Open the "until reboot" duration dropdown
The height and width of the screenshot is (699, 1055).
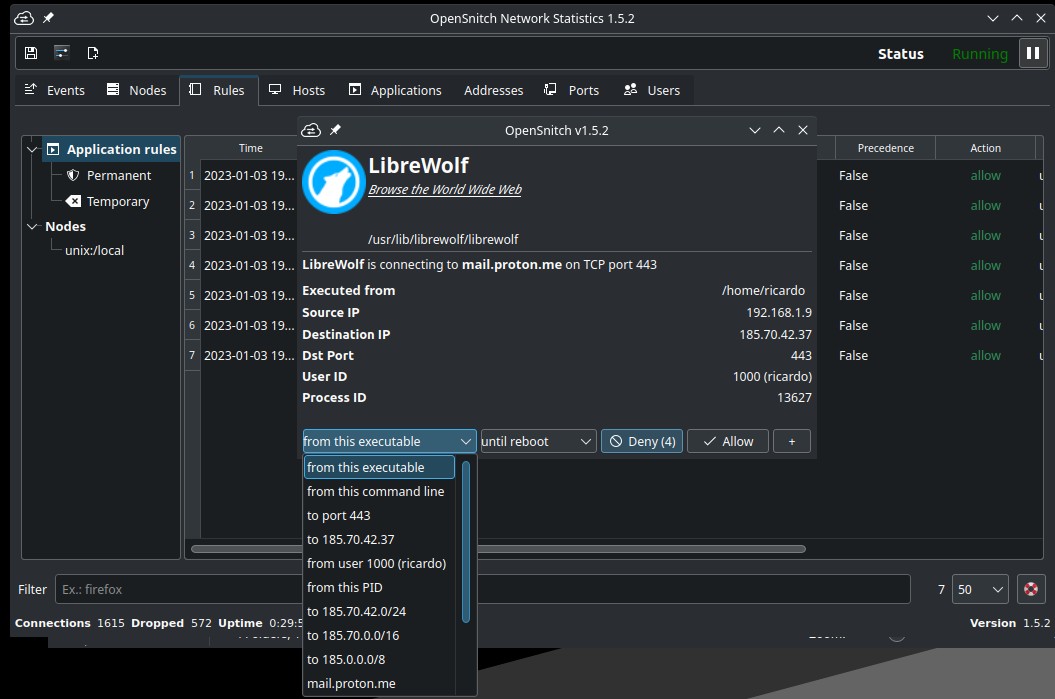point(538,441)
